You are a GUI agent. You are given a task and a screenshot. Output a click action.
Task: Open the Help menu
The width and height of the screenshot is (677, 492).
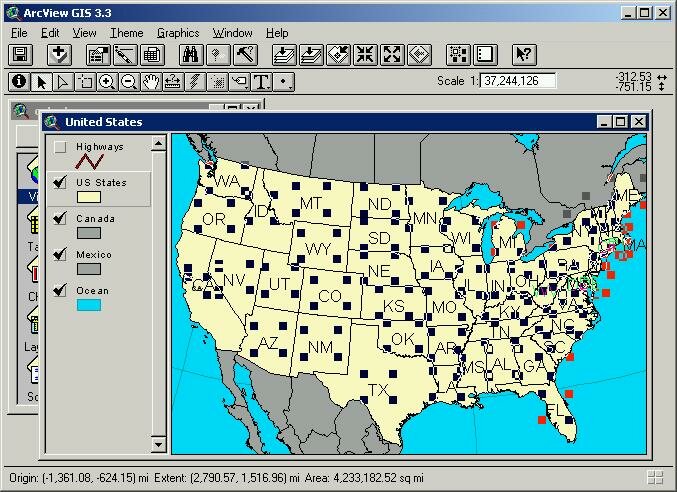point(277,33)
